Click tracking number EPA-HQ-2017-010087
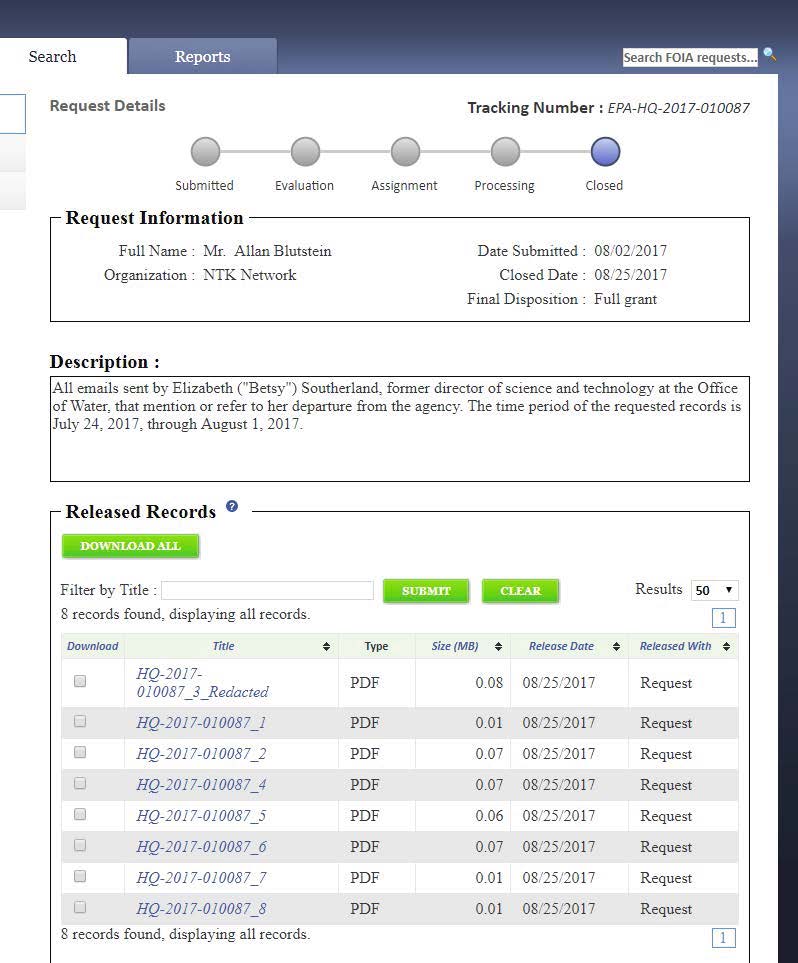Viewport: 798px width, 963px height. pyautogui.click(x=678, y=108)
